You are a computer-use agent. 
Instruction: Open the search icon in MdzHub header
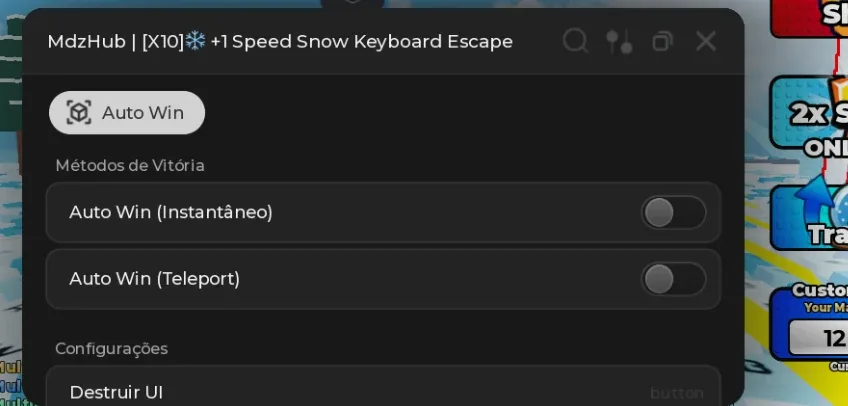coord(575,41)
